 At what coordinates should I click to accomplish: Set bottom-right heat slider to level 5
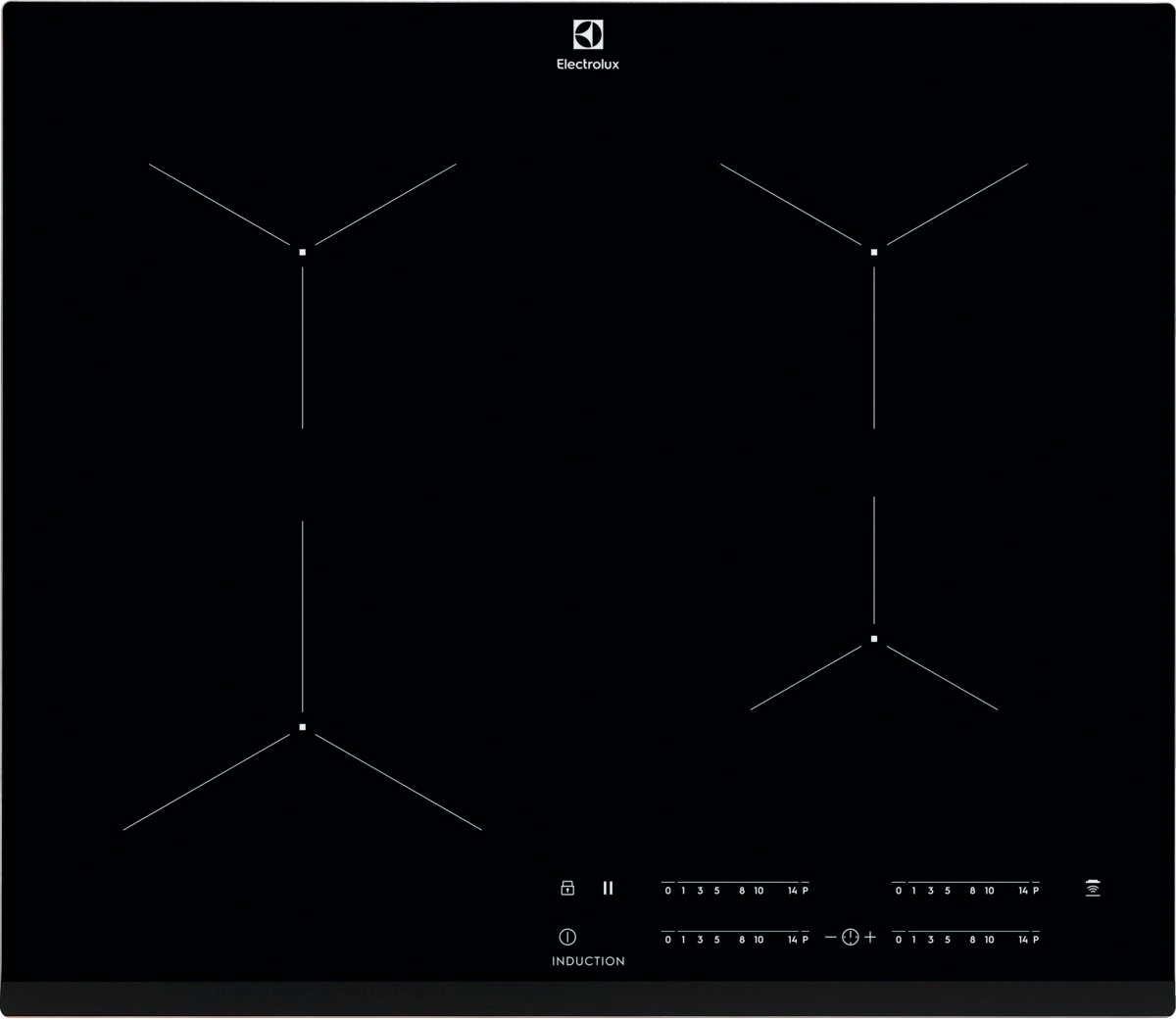(x=948, y=939)
